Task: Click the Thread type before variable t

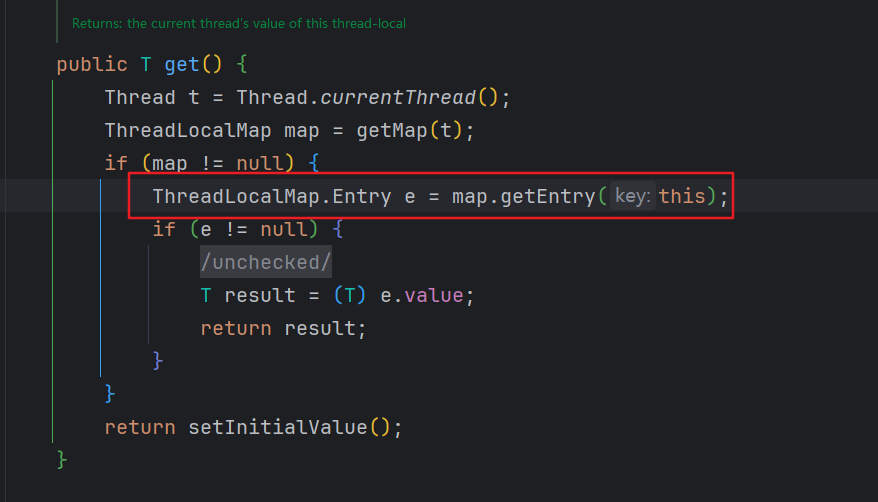Action: 140,98
